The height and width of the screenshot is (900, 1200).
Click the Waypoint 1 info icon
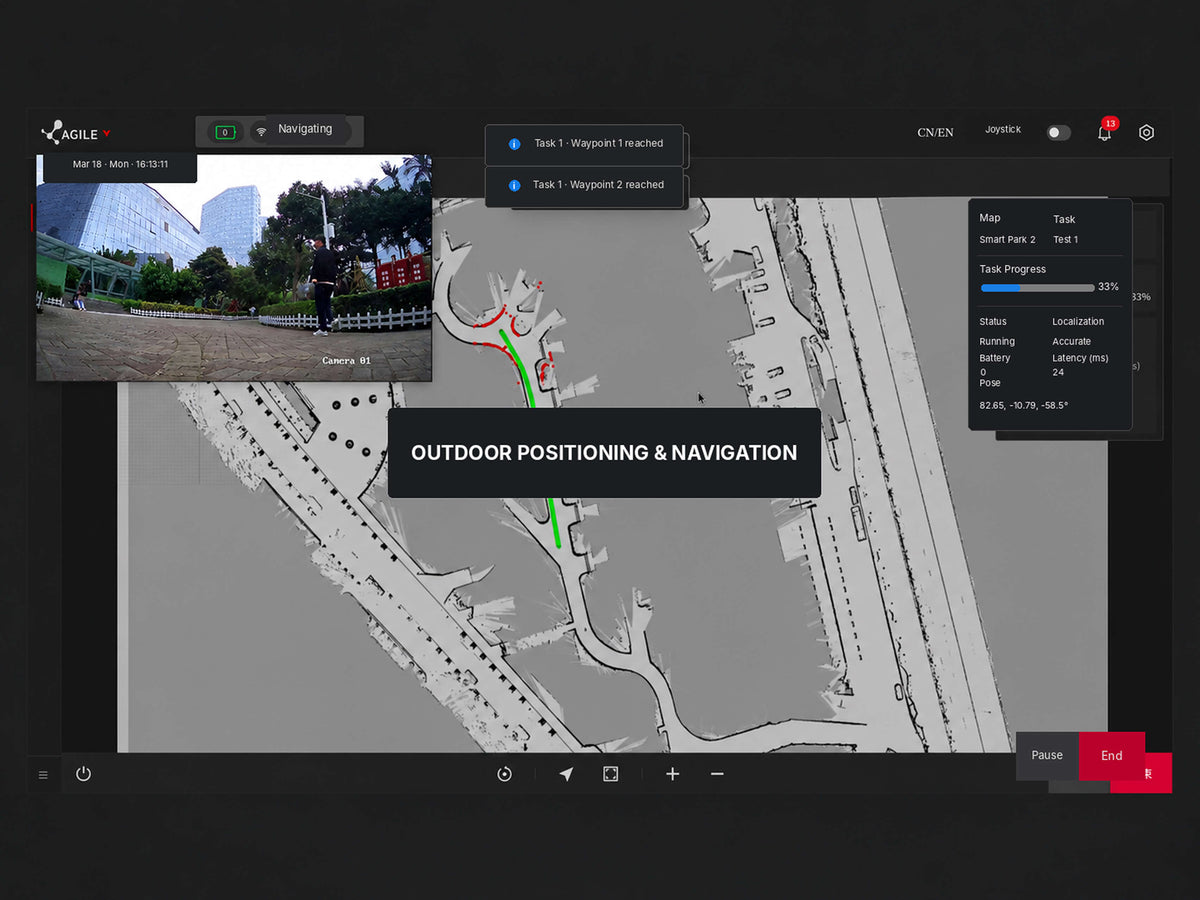pos(514,144)
